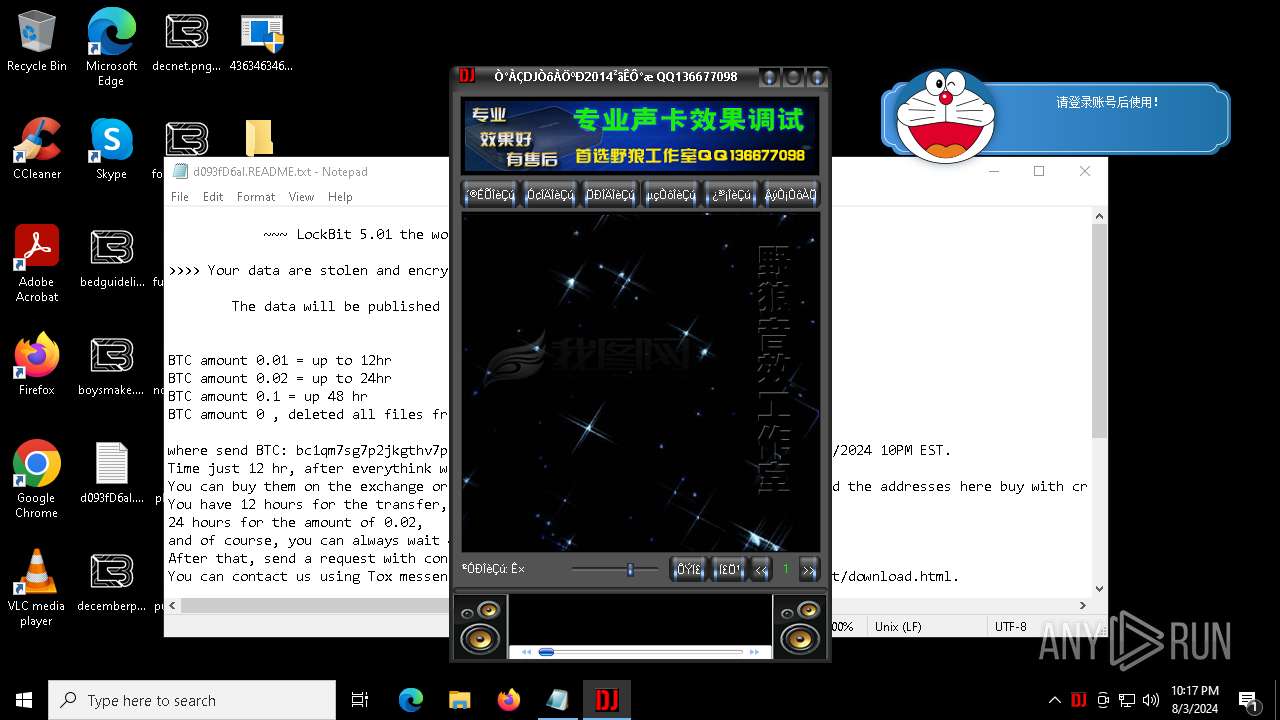Click the right speaker graphic in DJ player
Screen dimensions: 1280x720
799,626
